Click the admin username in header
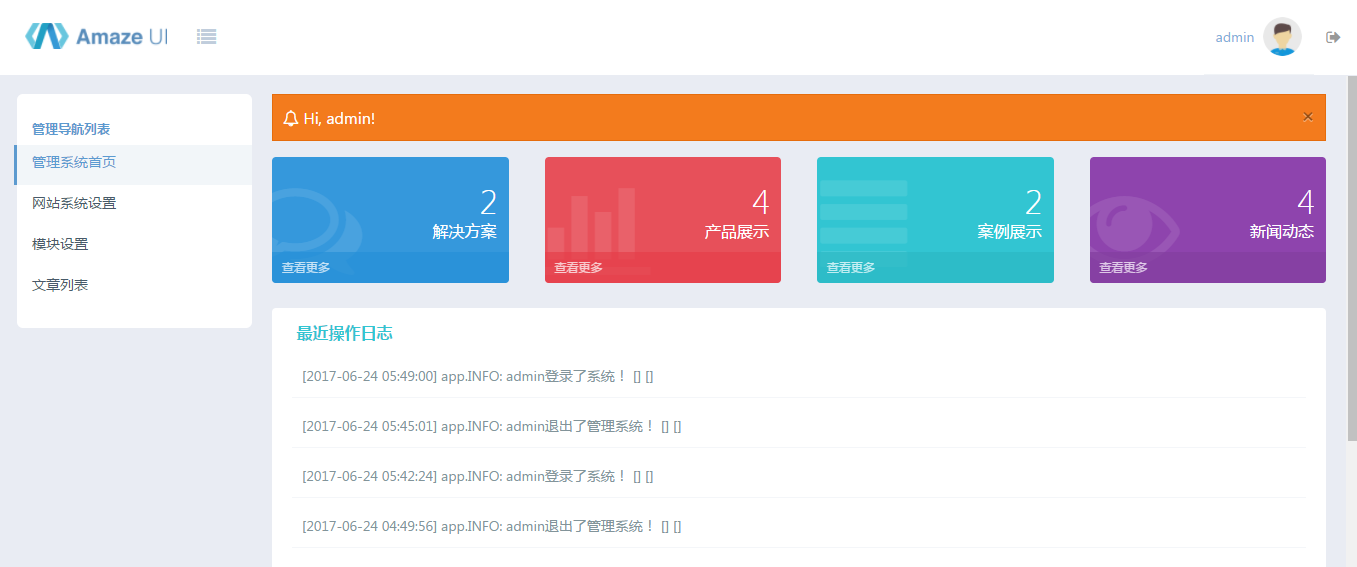 click(x=1235, y=37)
